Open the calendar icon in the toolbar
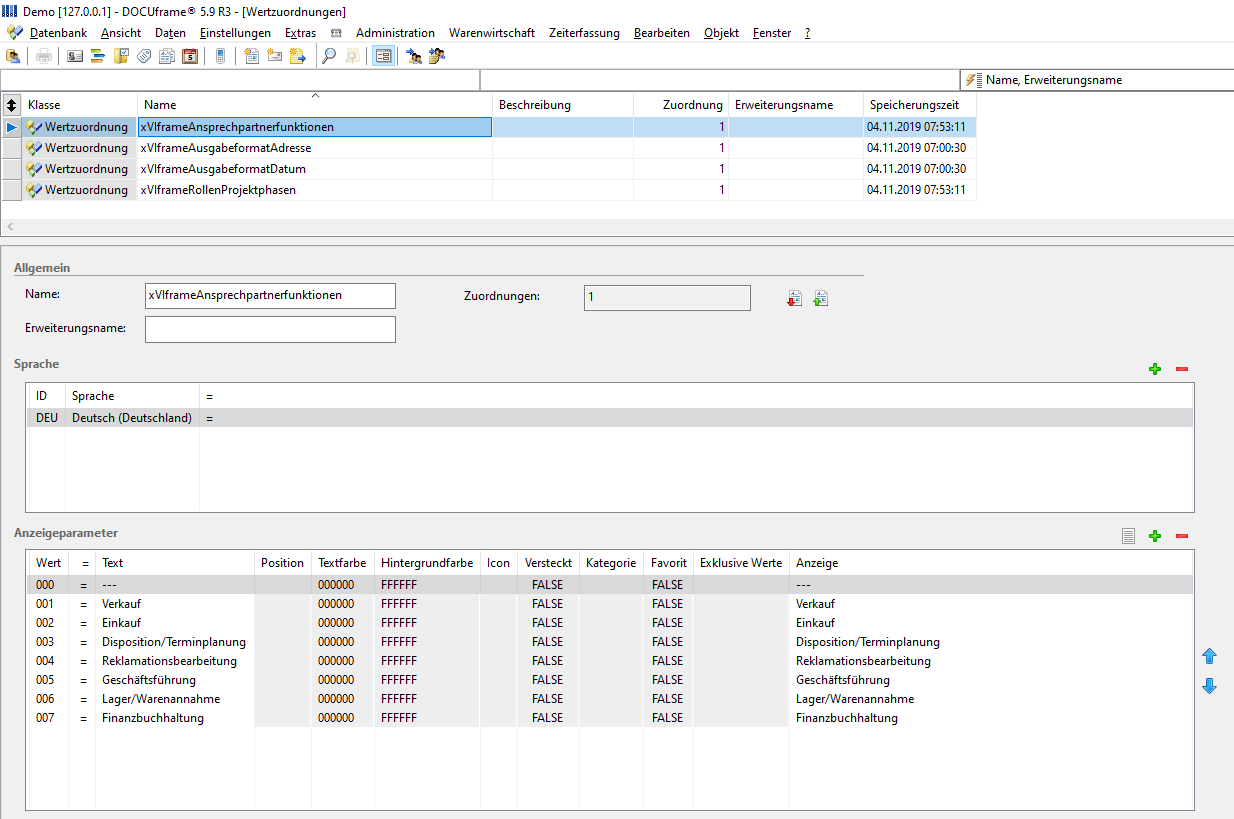This screenshot has height=819, width=1234. point(190,56)
